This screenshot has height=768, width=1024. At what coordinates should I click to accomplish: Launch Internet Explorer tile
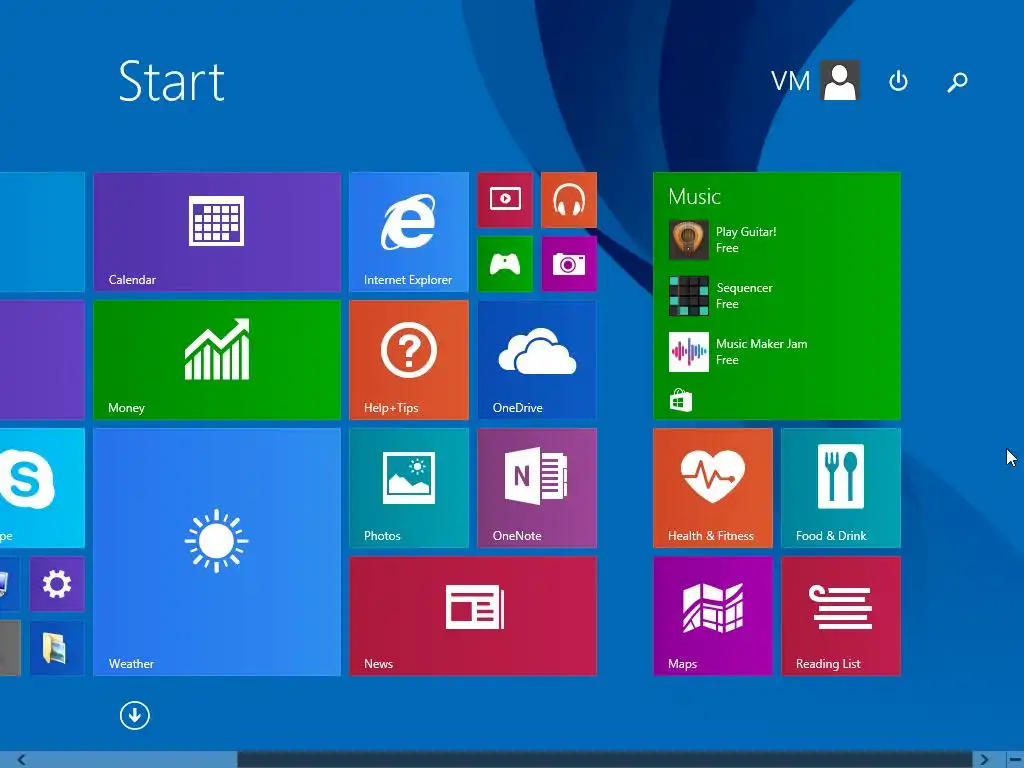point(409,232)
